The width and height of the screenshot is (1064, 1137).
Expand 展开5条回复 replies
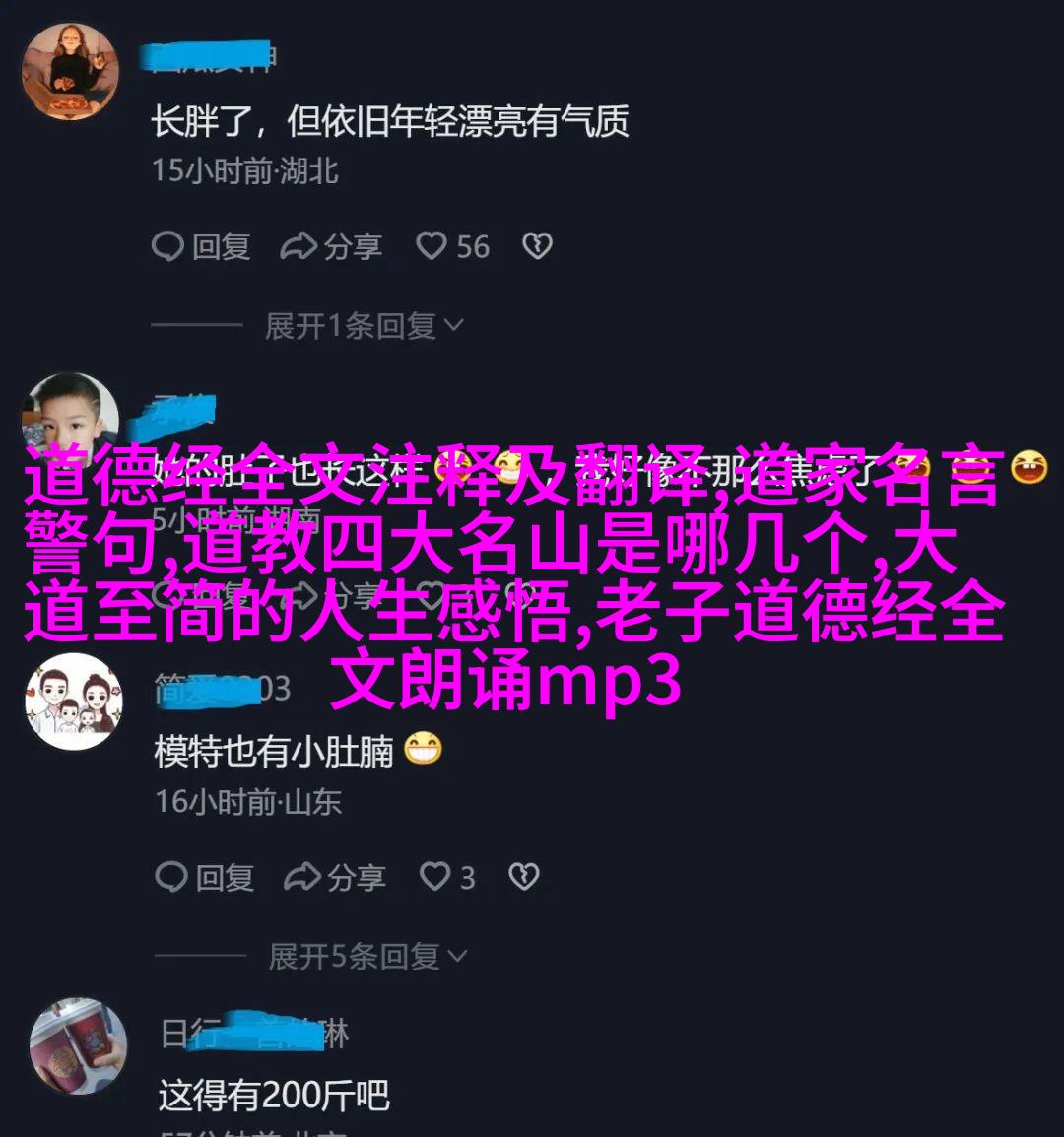[x=367, y=957]
